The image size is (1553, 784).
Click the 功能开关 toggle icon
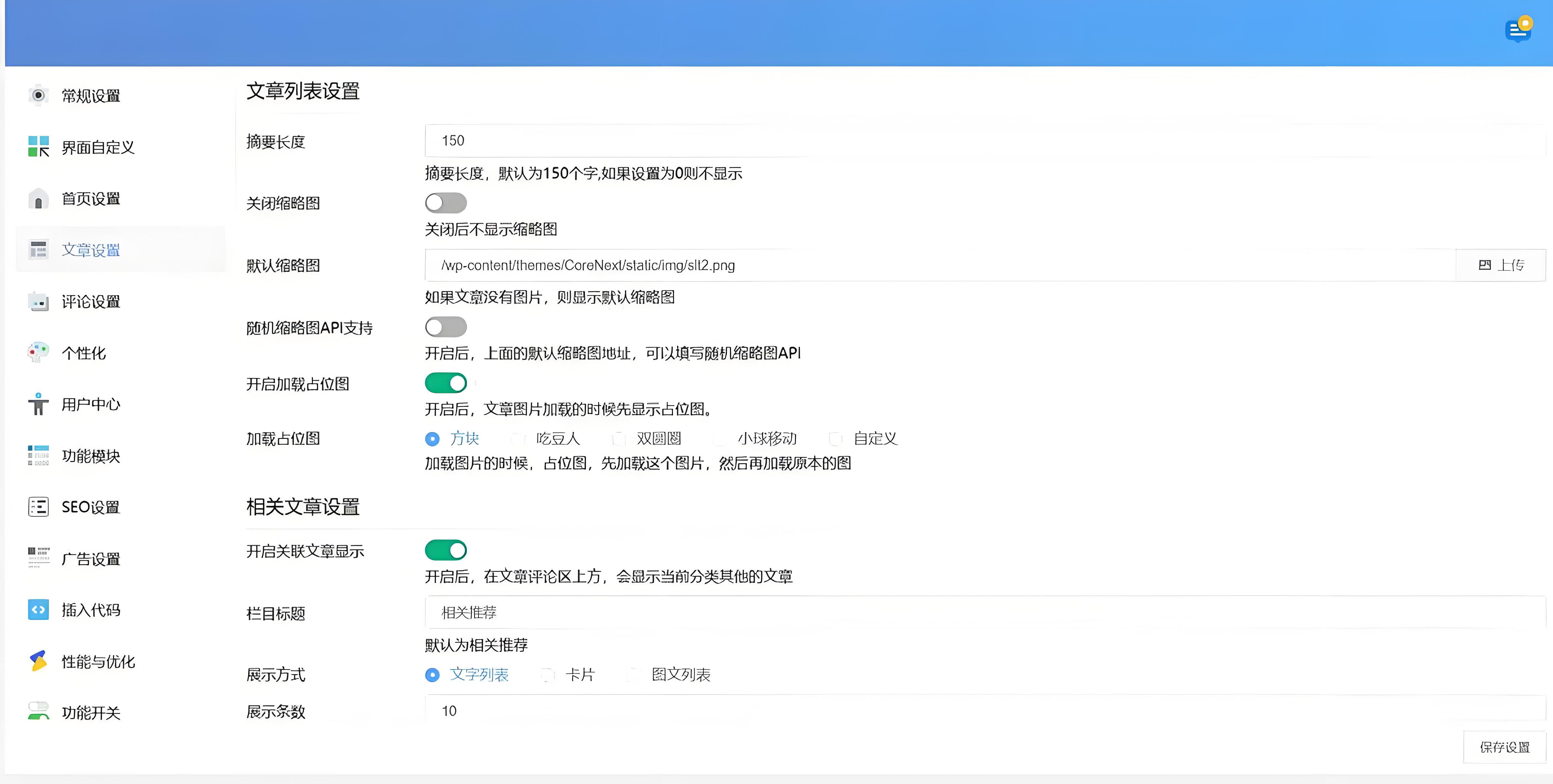(39, 711)
